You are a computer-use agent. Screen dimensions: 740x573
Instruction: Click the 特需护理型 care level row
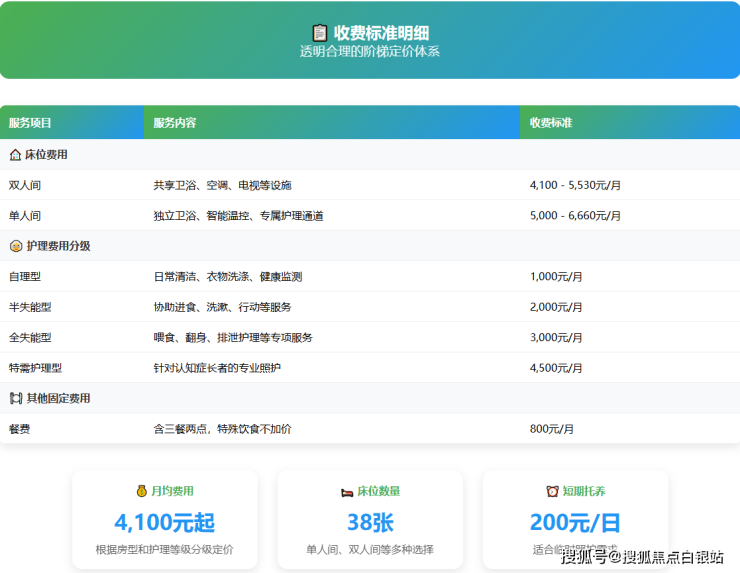[35, 368]
